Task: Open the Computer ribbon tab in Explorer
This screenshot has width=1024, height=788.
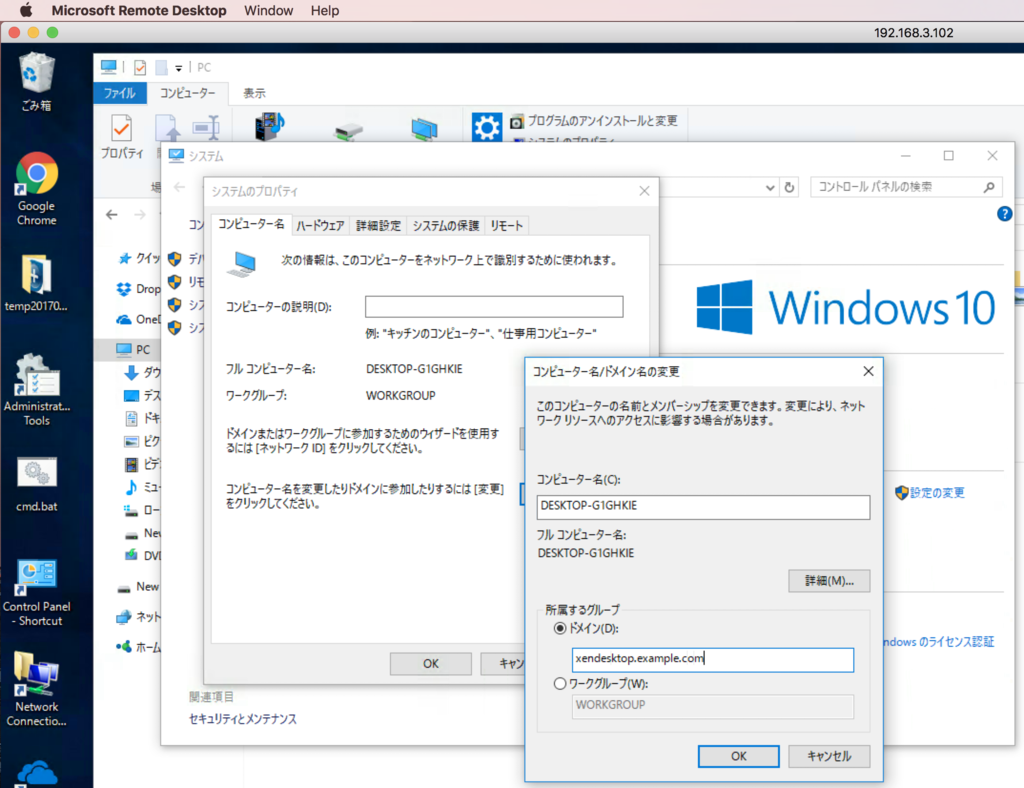Action: pyautogui.click(x=187, y=93)
